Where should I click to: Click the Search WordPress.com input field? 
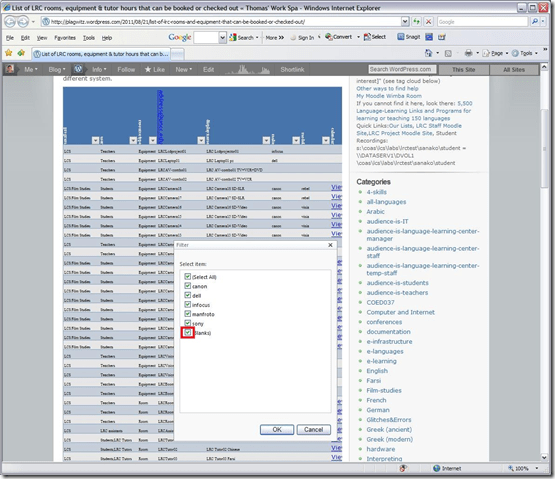pos(402,69)
